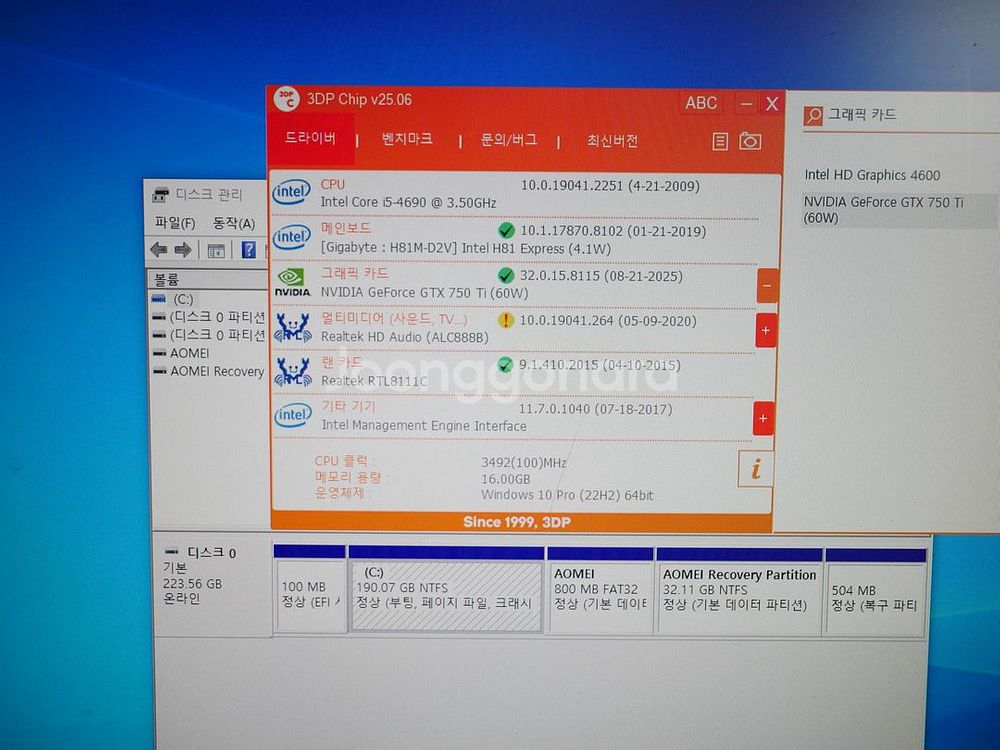The width and height of the screenshot is (1000, 750).
Task: Click Windows 10 Pro (22H2) 64bit text
Action: pyautogui.click(x=567, y=495)
